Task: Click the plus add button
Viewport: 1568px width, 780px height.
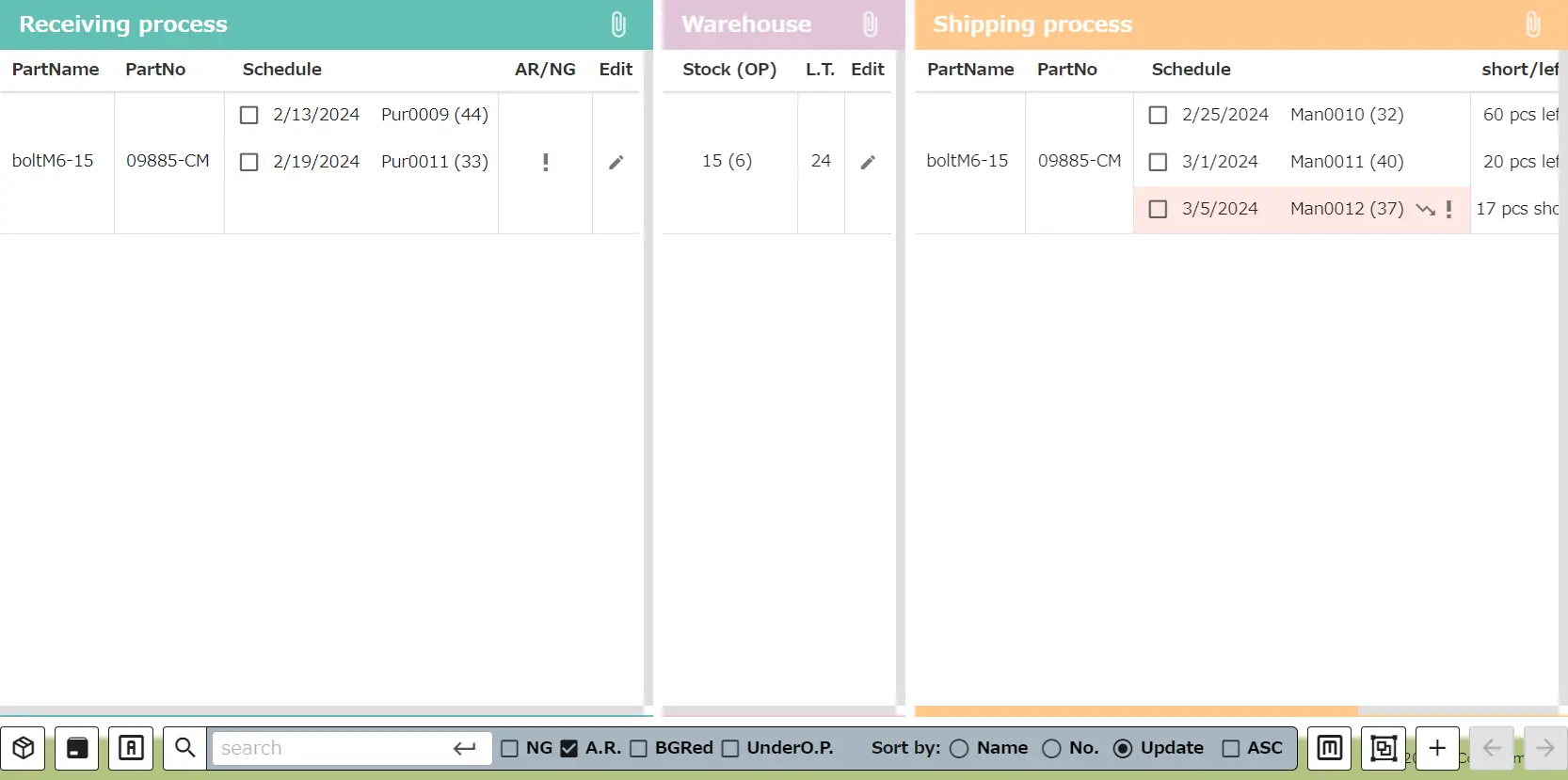Action: [x=1437, y=748]
